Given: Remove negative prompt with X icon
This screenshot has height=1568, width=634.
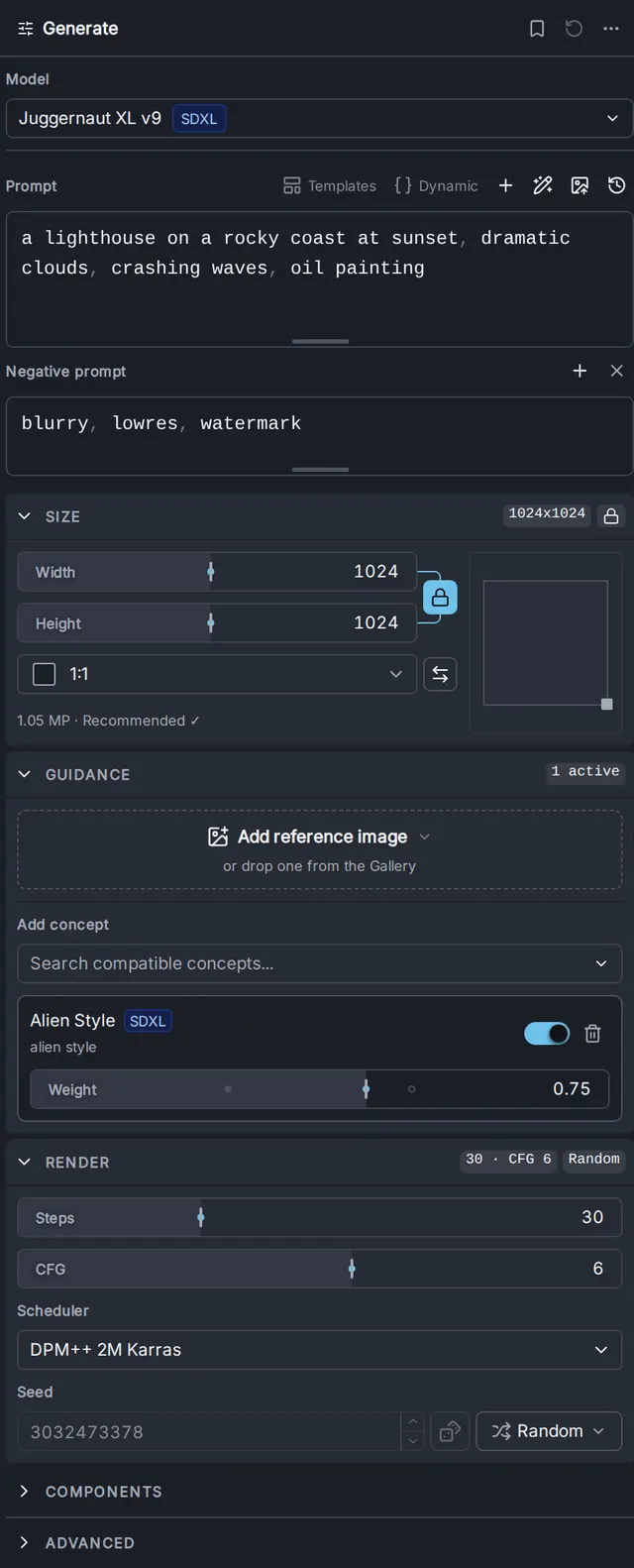Looking at the screenshot, I should click(x=617, y=371).
